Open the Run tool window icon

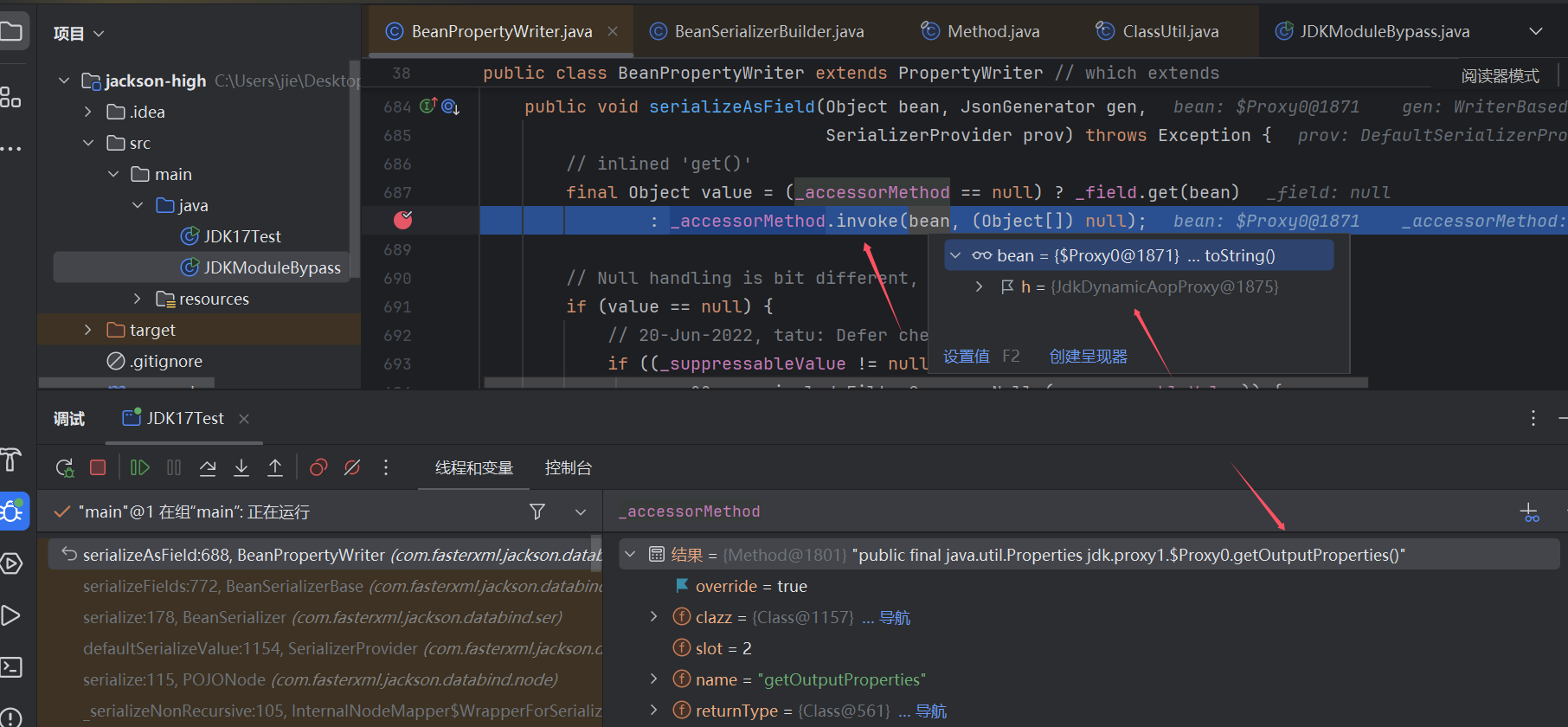(10, 615)
